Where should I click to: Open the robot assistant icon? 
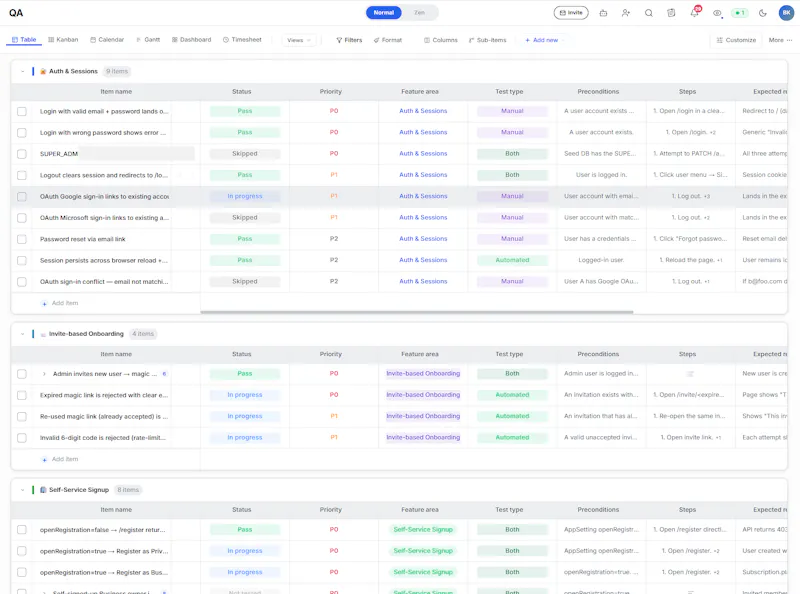pyautogui.click(x=603, y=13)
